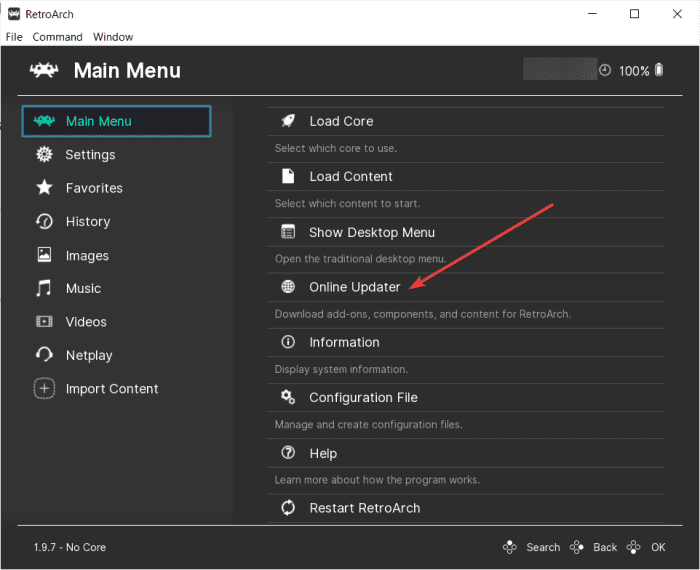Click 'Select which core to use.' description
700x570 pixels.
tap(336, 148)
